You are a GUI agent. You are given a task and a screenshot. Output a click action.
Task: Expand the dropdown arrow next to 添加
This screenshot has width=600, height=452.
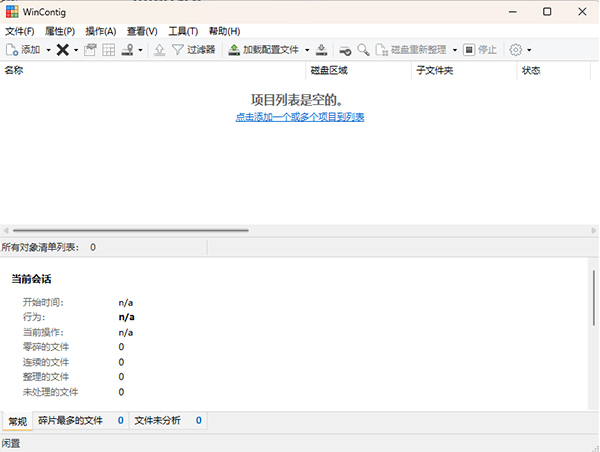(48, 49)
